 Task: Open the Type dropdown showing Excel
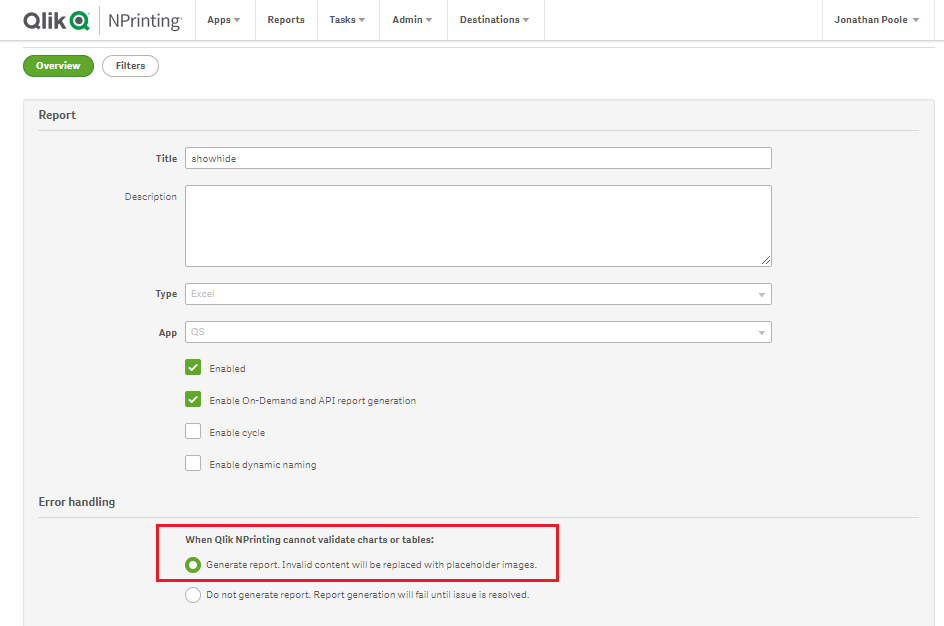(478, 294)
